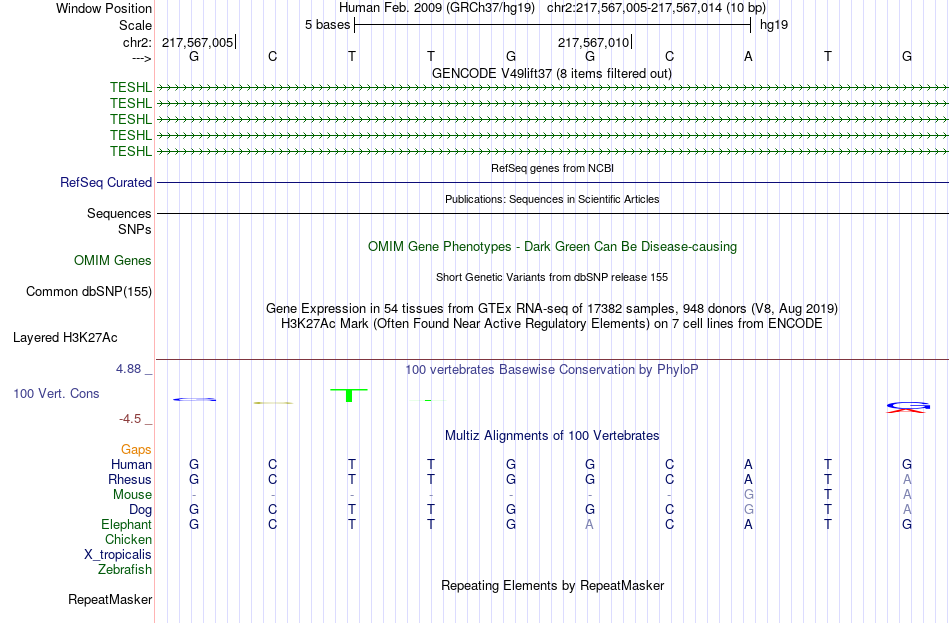Click the Dog species label
This screenshot has width=950, height=623.
[140, 510]
